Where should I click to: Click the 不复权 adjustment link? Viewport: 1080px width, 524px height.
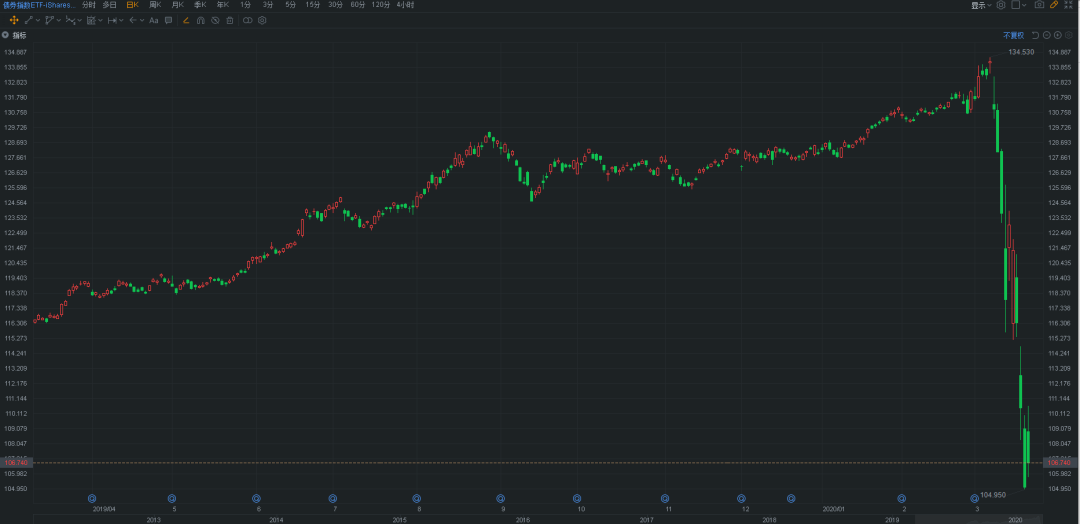click(1013, 35)
